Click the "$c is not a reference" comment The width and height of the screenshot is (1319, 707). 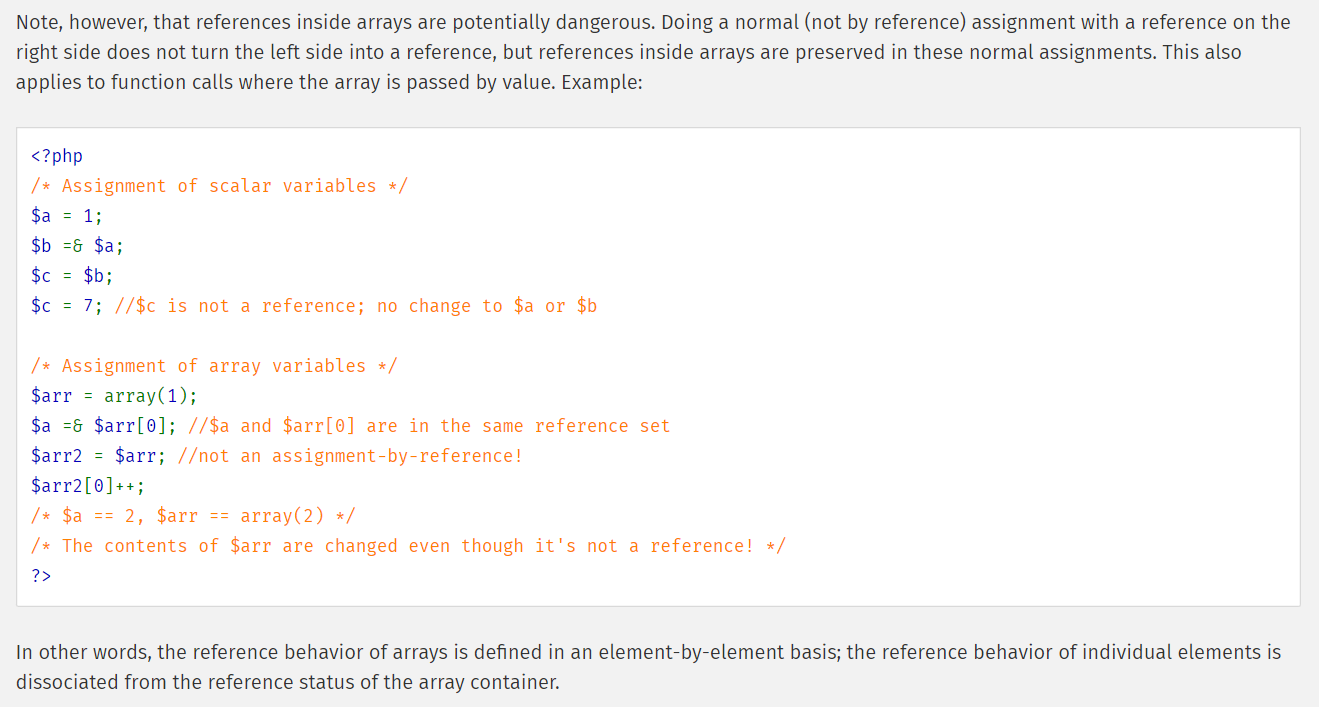(x=356, y=306)
